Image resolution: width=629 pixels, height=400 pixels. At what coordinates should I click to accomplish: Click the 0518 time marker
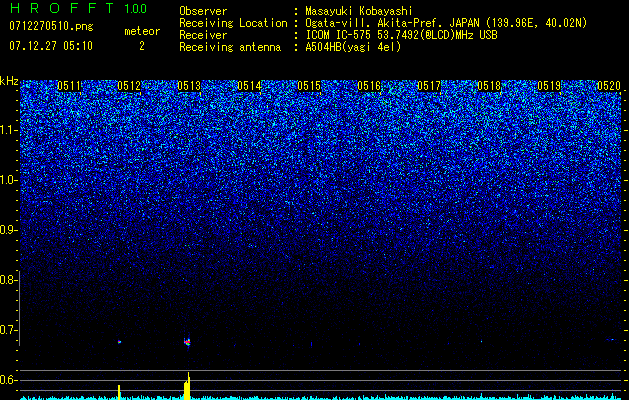click(x=489, y=86)
